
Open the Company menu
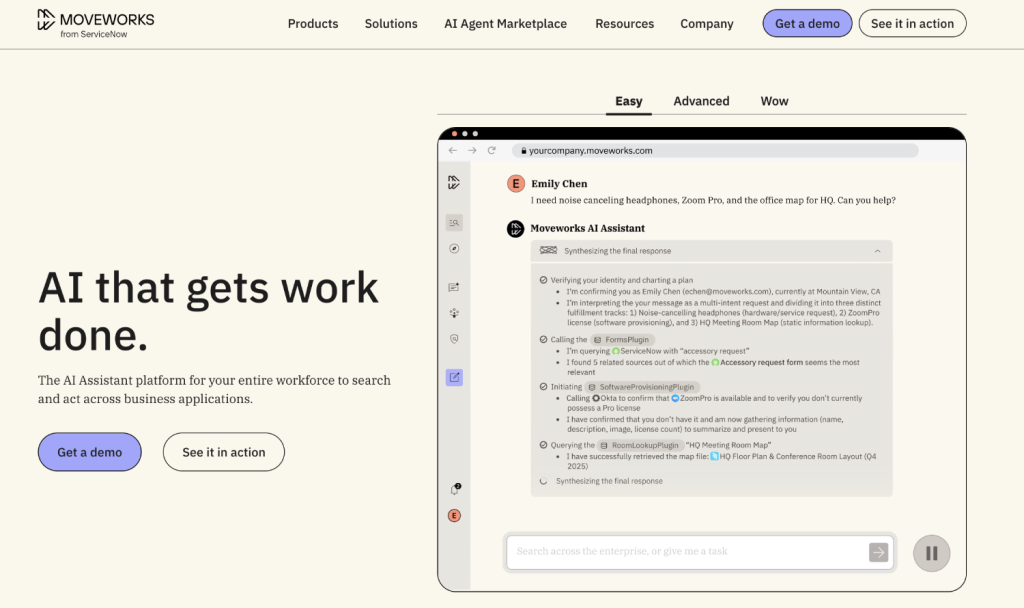point(707,24)
